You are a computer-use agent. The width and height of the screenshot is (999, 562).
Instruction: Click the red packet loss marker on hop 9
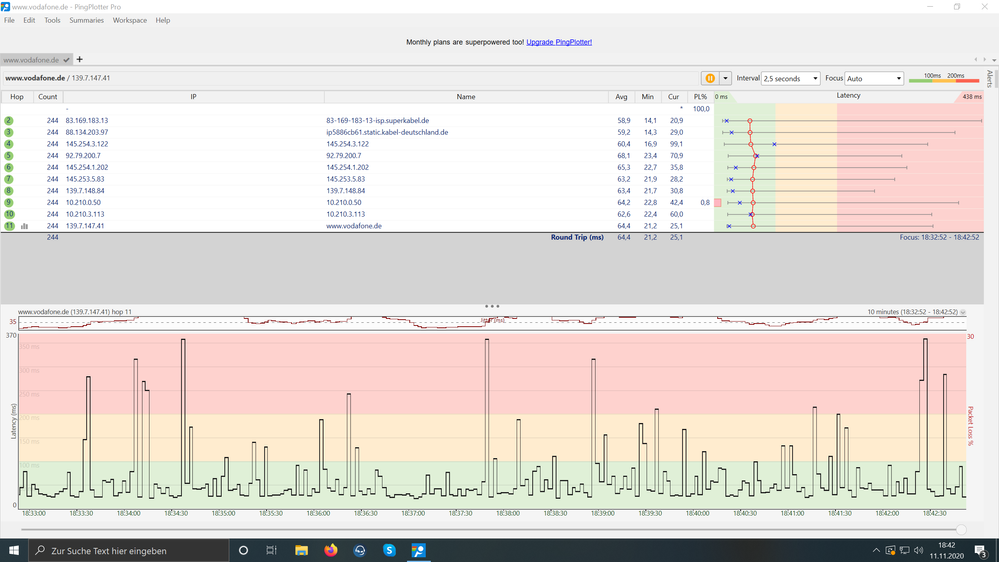pyautogui.click(x=717, y=203)
